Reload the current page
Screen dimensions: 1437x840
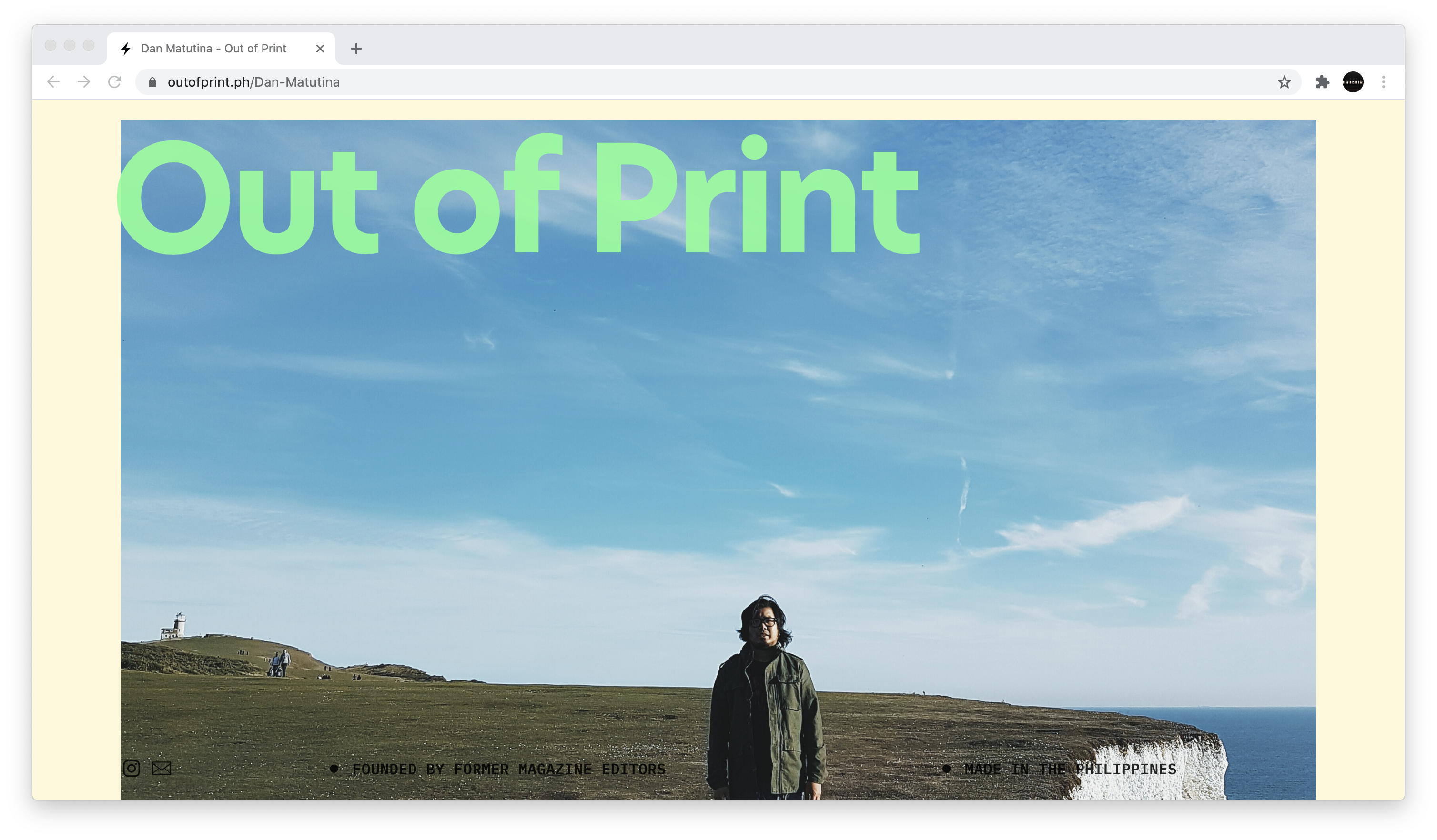tap(115, 82)
